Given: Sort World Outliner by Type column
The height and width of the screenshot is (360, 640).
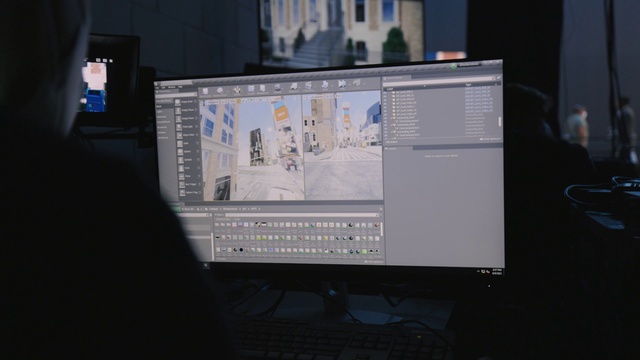Looking at the screenshot, I should pos(469,84).
